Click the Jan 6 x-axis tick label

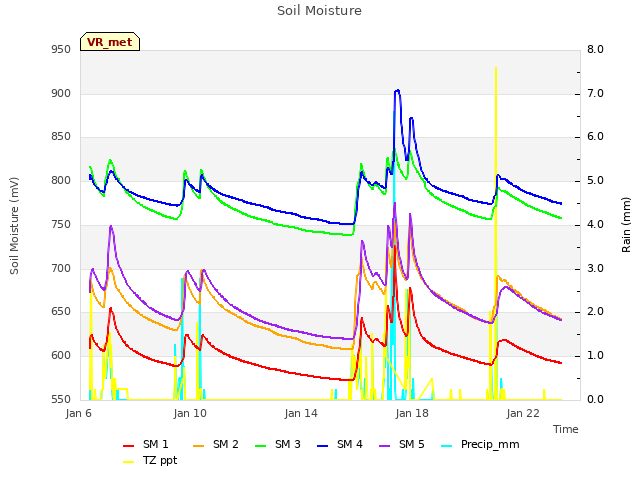(79, 413)
